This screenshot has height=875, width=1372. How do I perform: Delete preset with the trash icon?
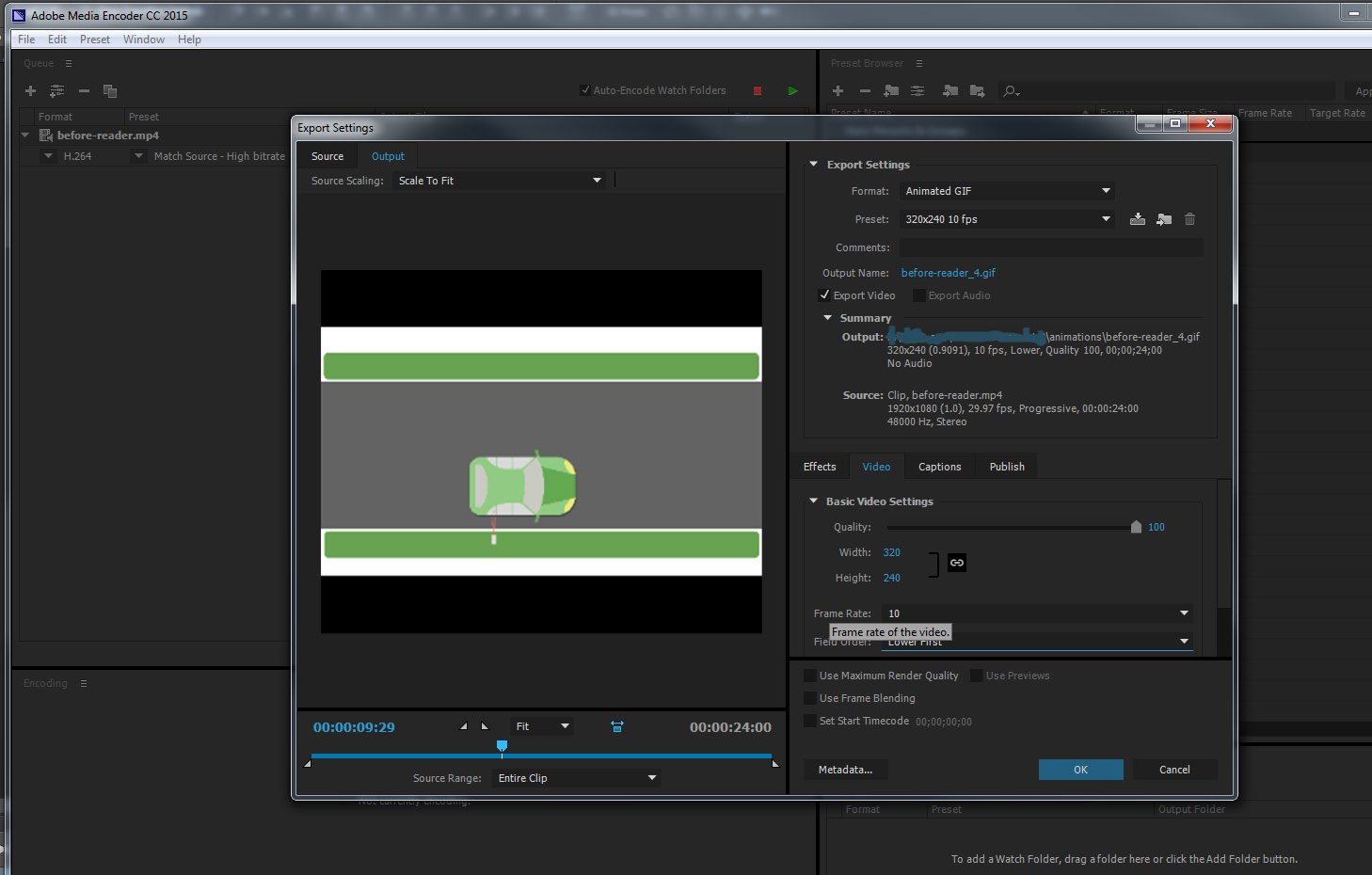click(1189, 219)
